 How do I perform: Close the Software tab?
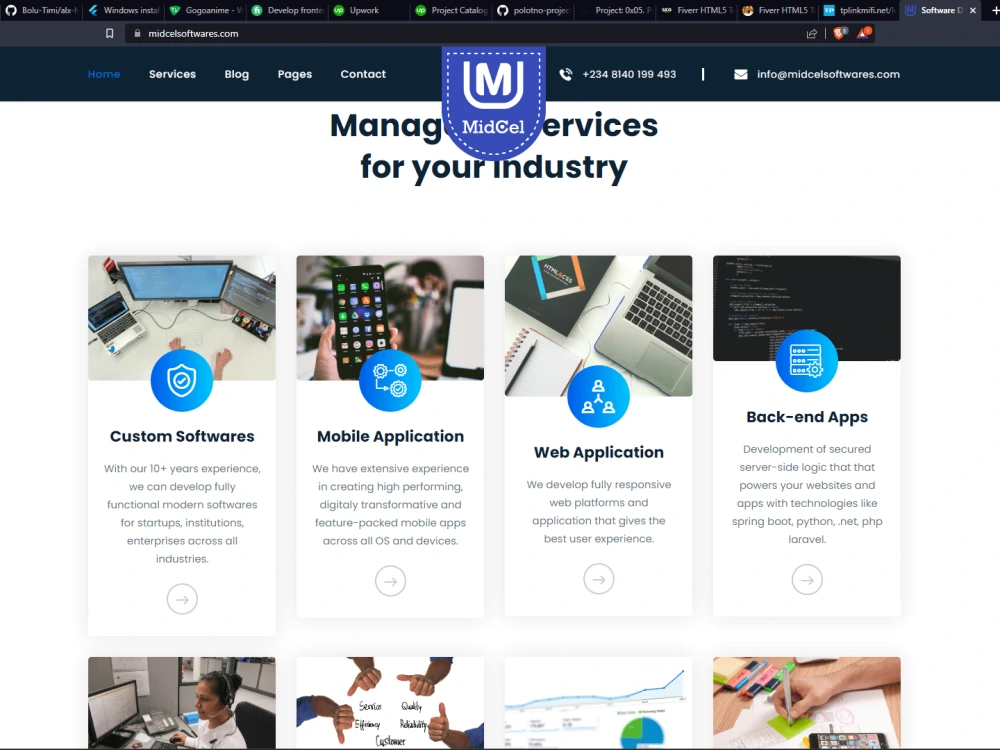973,10
